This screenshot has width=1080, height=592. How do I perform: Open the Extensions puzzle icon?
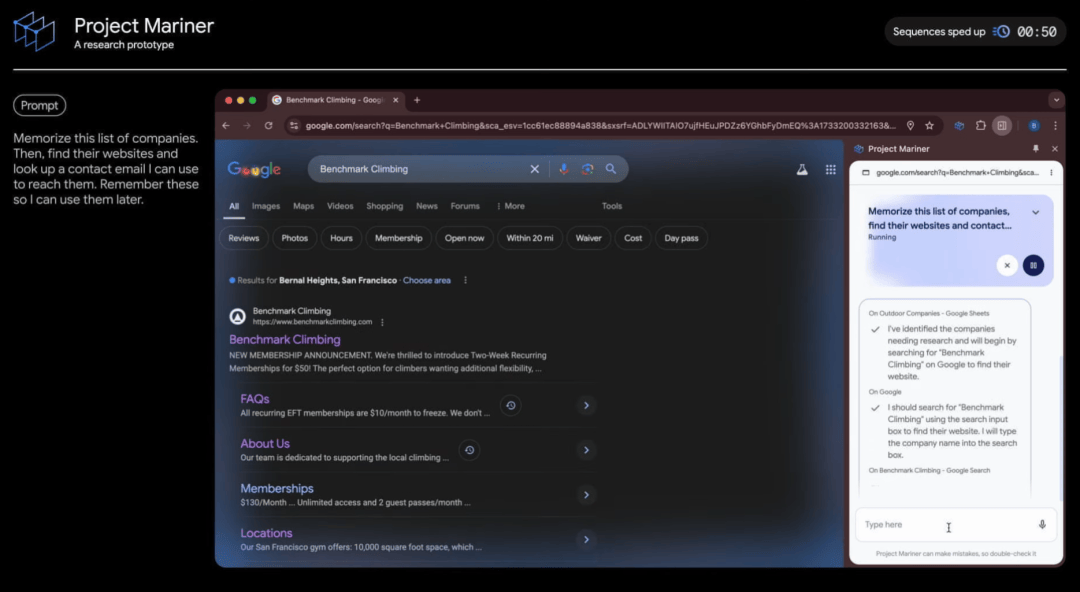click(980, 125)
